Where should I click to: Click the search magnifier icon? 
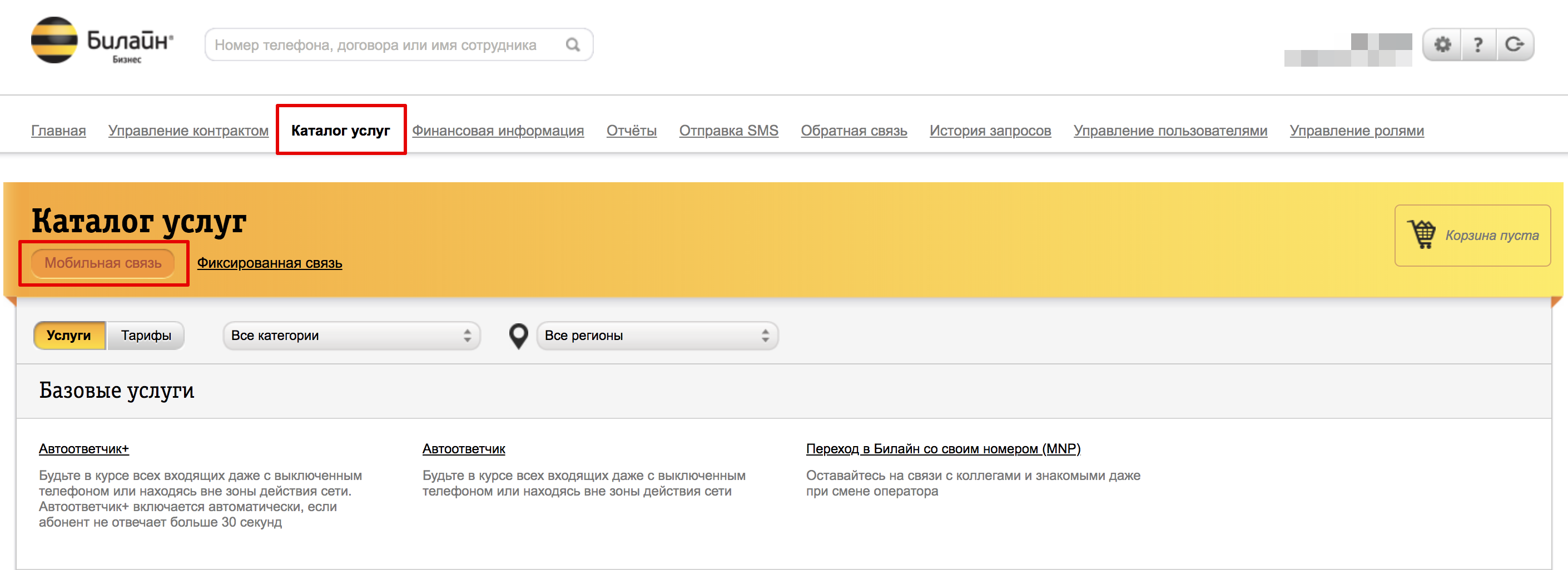pyautogui.click(x=573, y=44)
